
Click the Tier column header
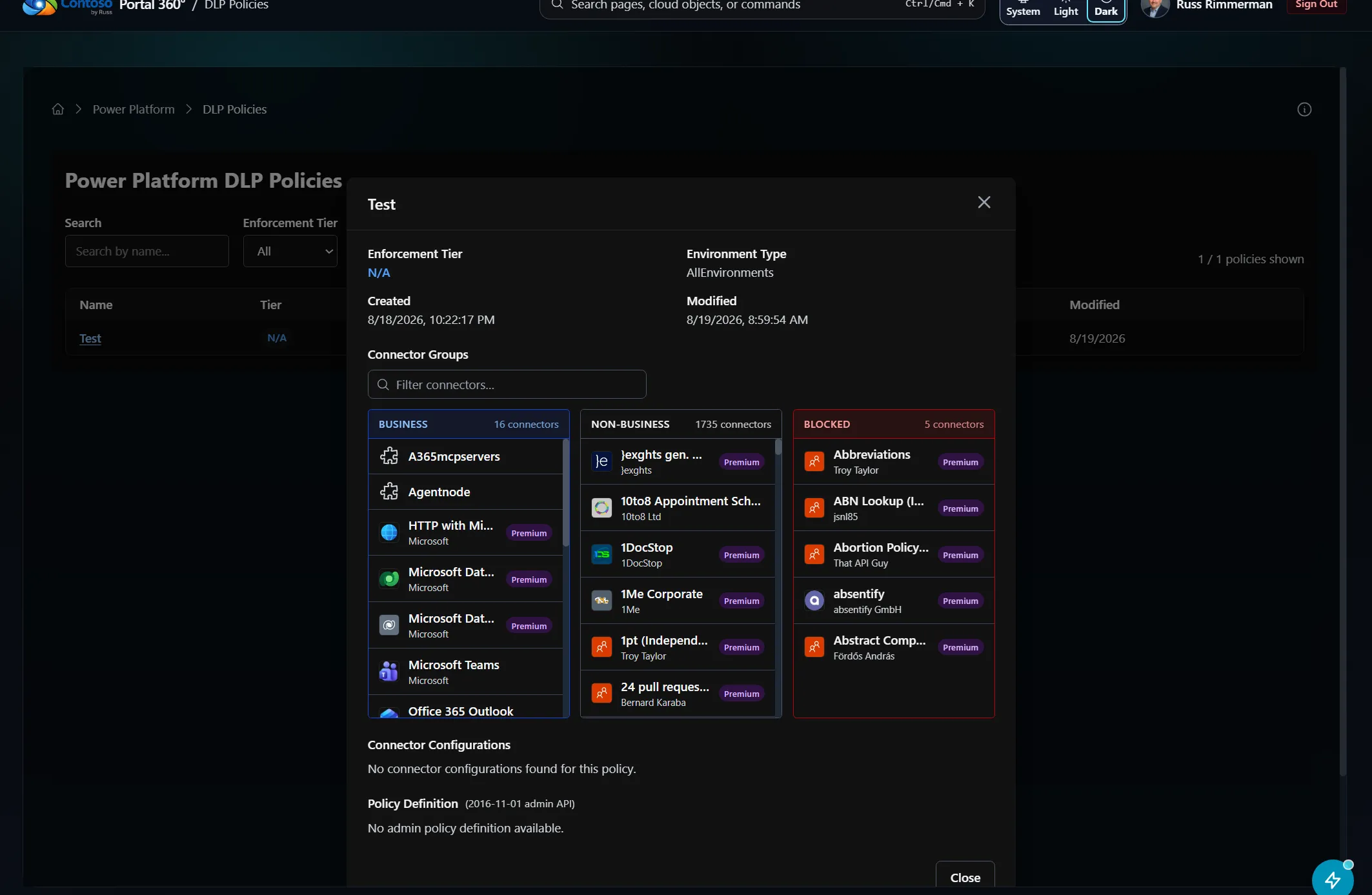point(270,305)
